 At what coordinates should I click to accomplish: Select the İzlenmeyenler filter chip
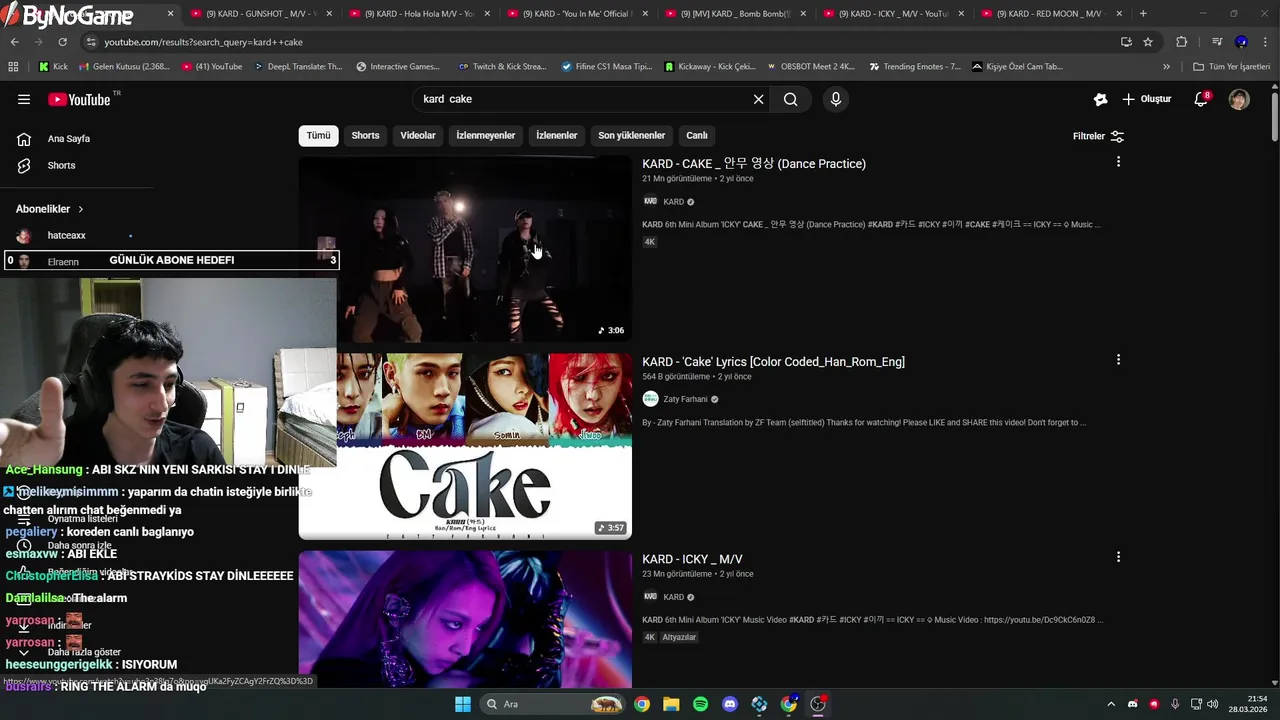tap(486, 136)
